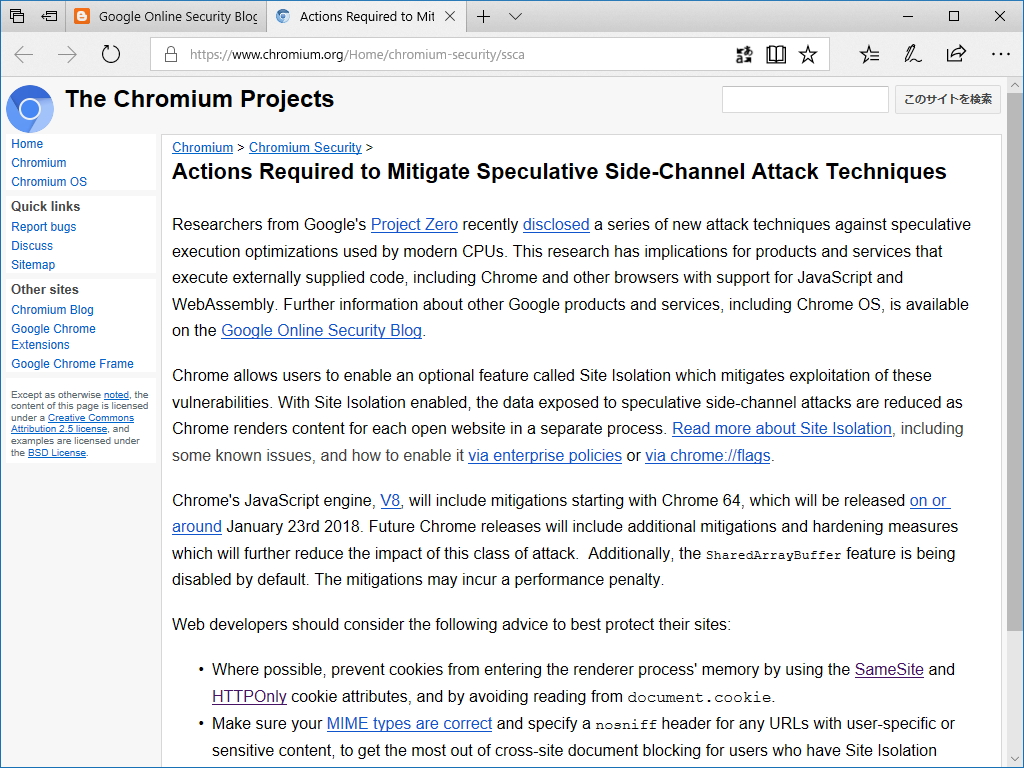1024x768 pixels.
Task: Open the Project Zero link
Action: click(413, 224)
